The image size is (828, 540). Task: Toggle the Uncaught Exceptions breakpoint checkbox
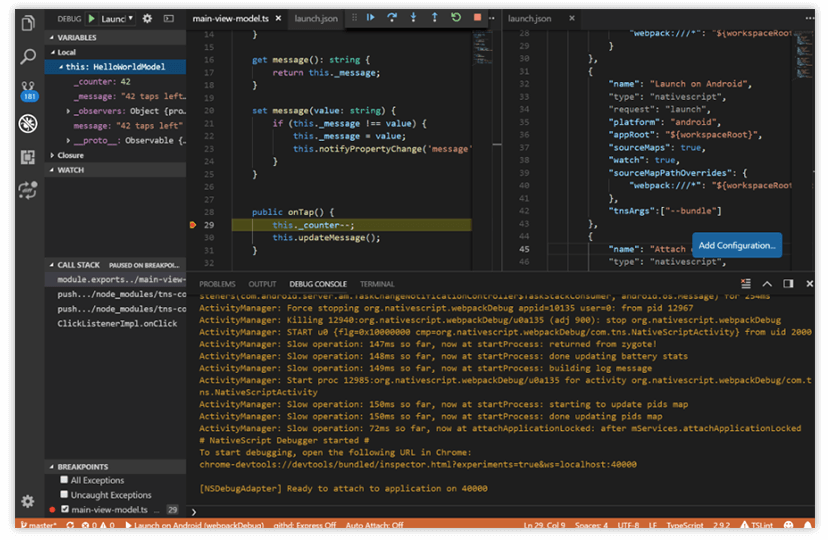coord(64,495)
